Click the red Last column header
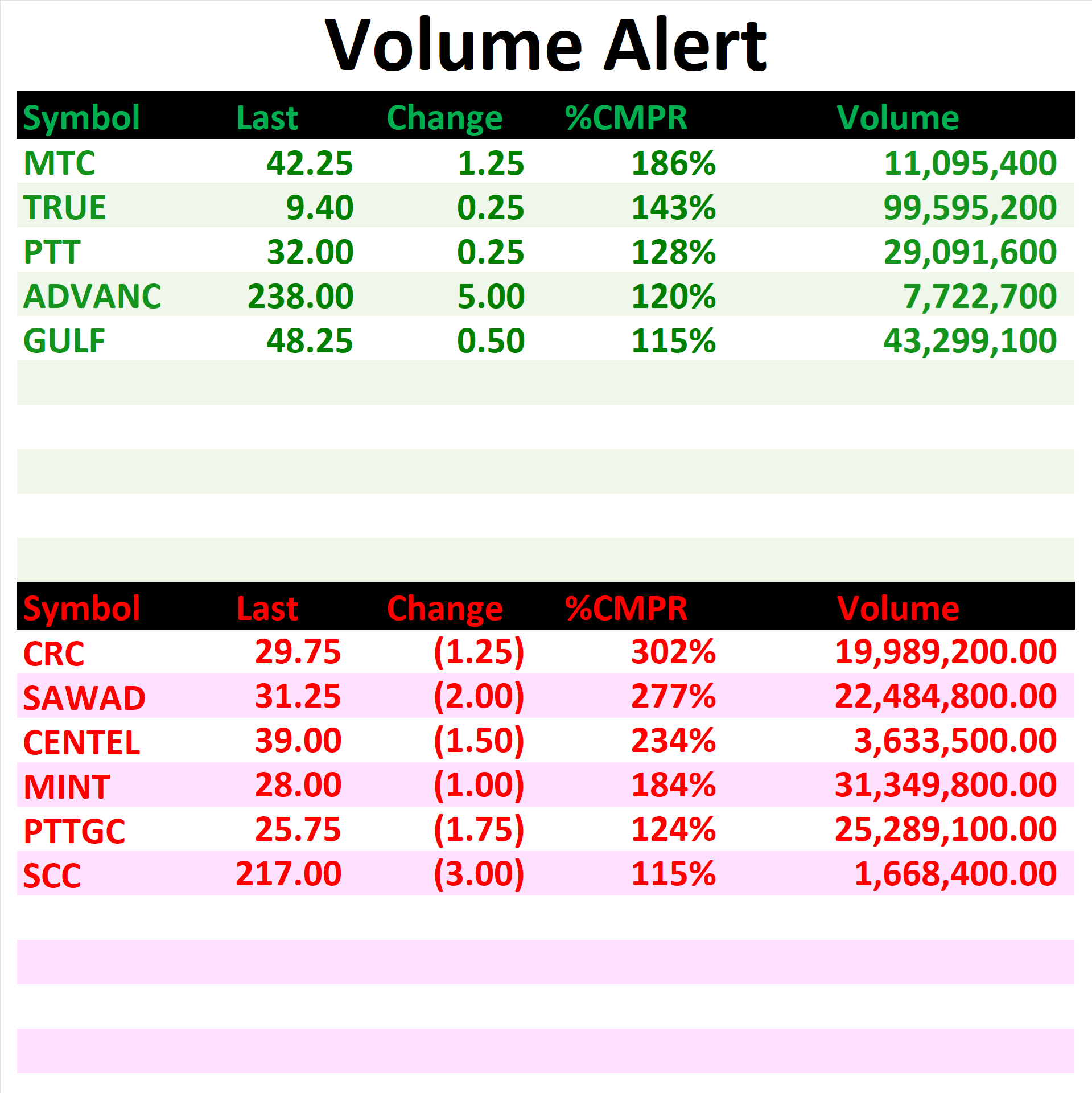 (267, 609)
